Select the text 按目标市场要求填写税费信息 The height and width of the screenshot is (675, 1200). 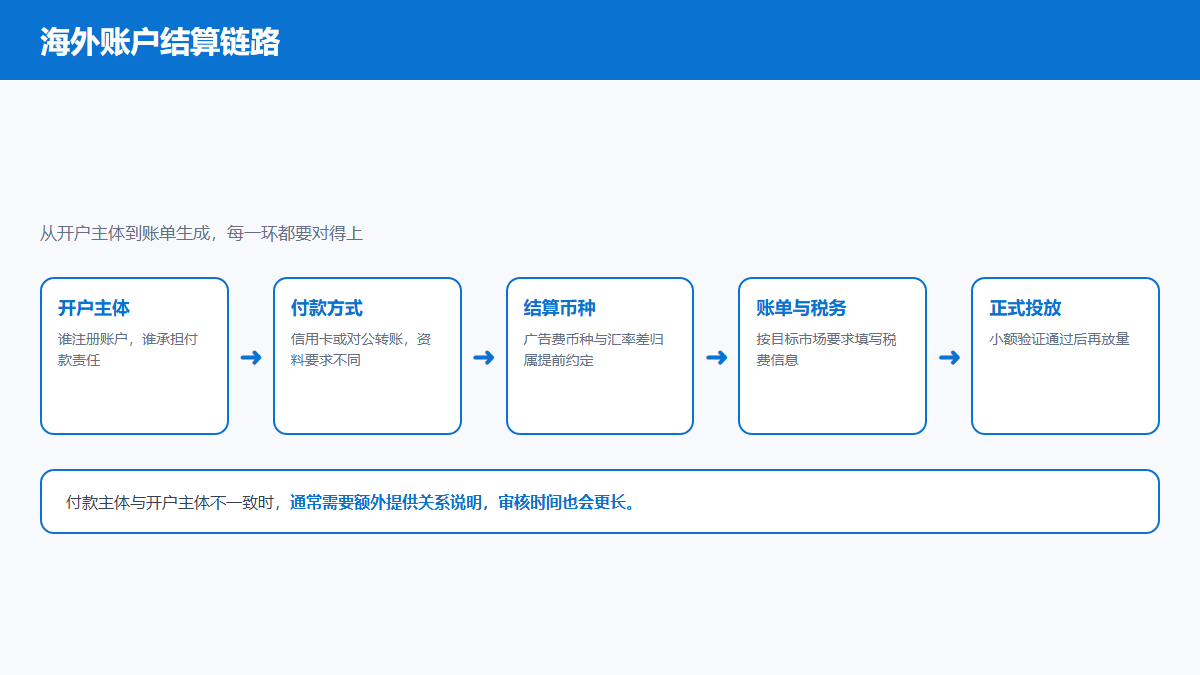pyautogui.click(x=827, y=349)
